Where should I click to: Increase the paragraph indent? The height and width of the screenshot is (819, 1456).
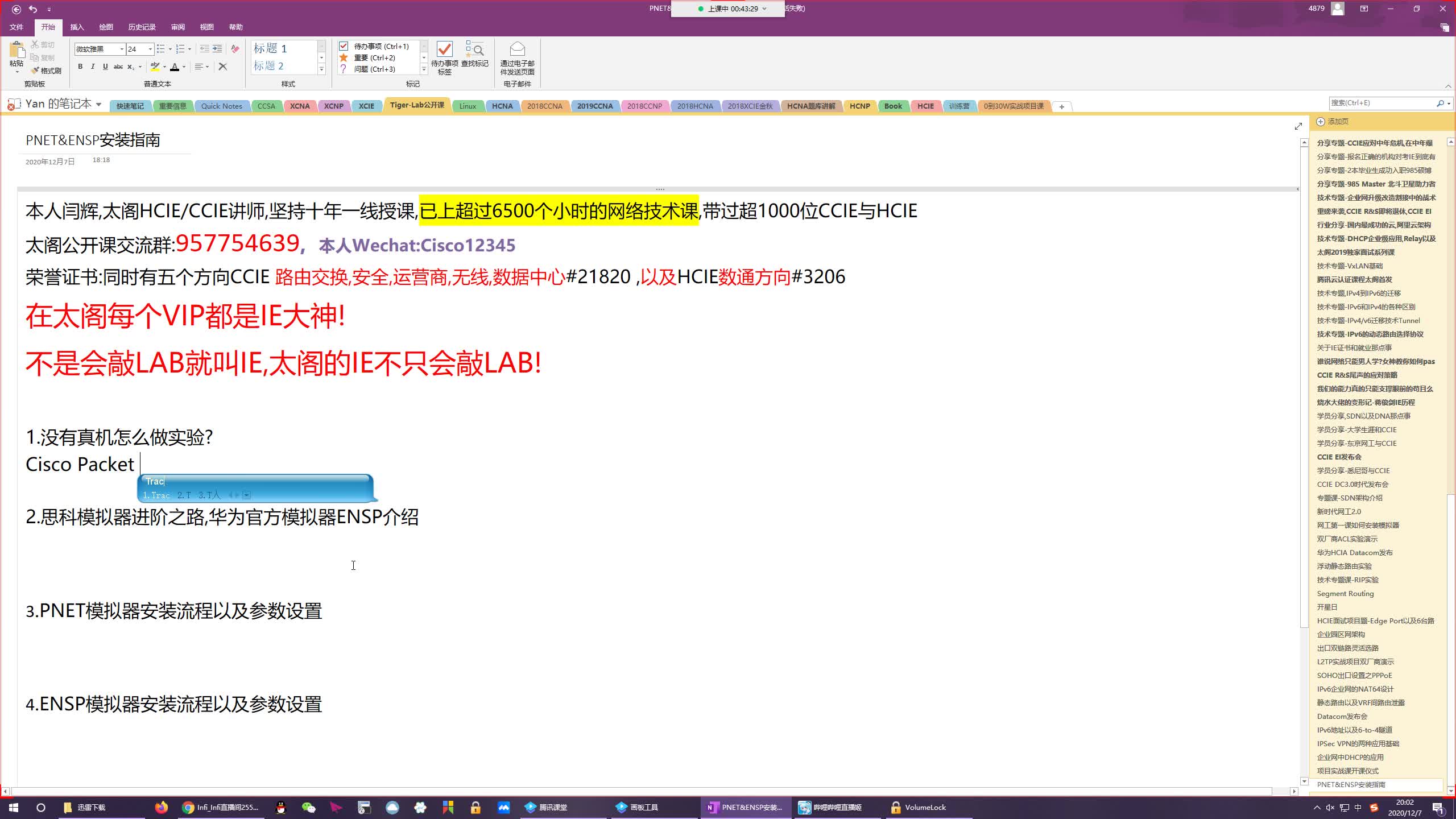217,49
